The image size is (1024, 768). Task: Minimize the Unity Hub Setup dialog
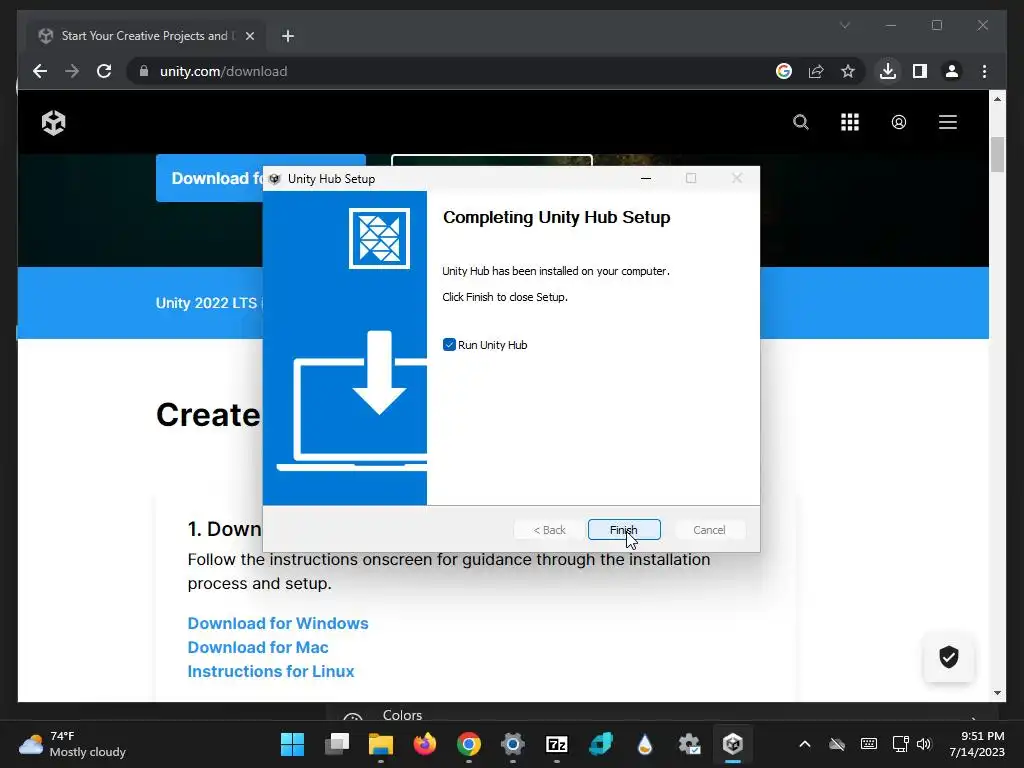click(646, 178)
